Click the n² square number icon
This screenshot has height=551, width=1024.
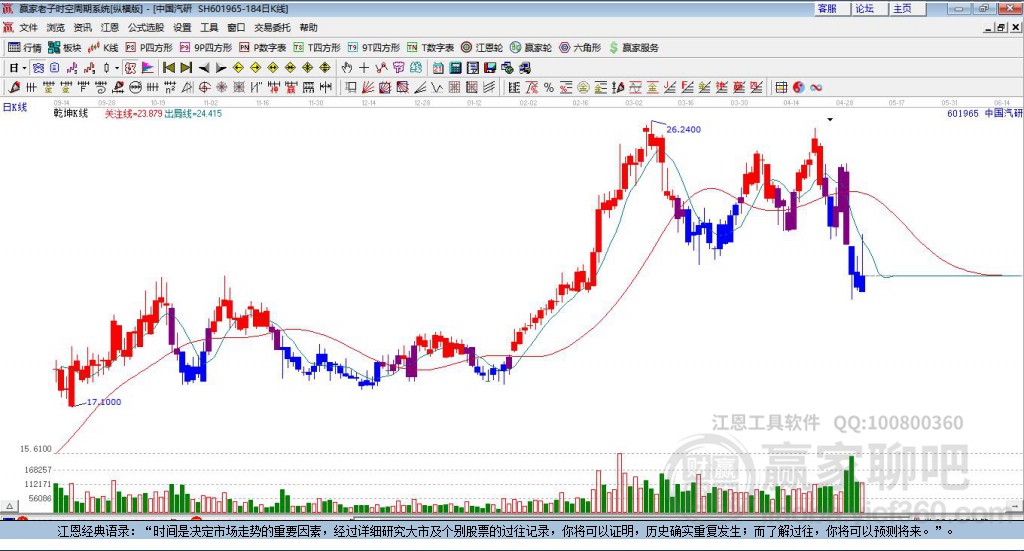coord(170,87)
